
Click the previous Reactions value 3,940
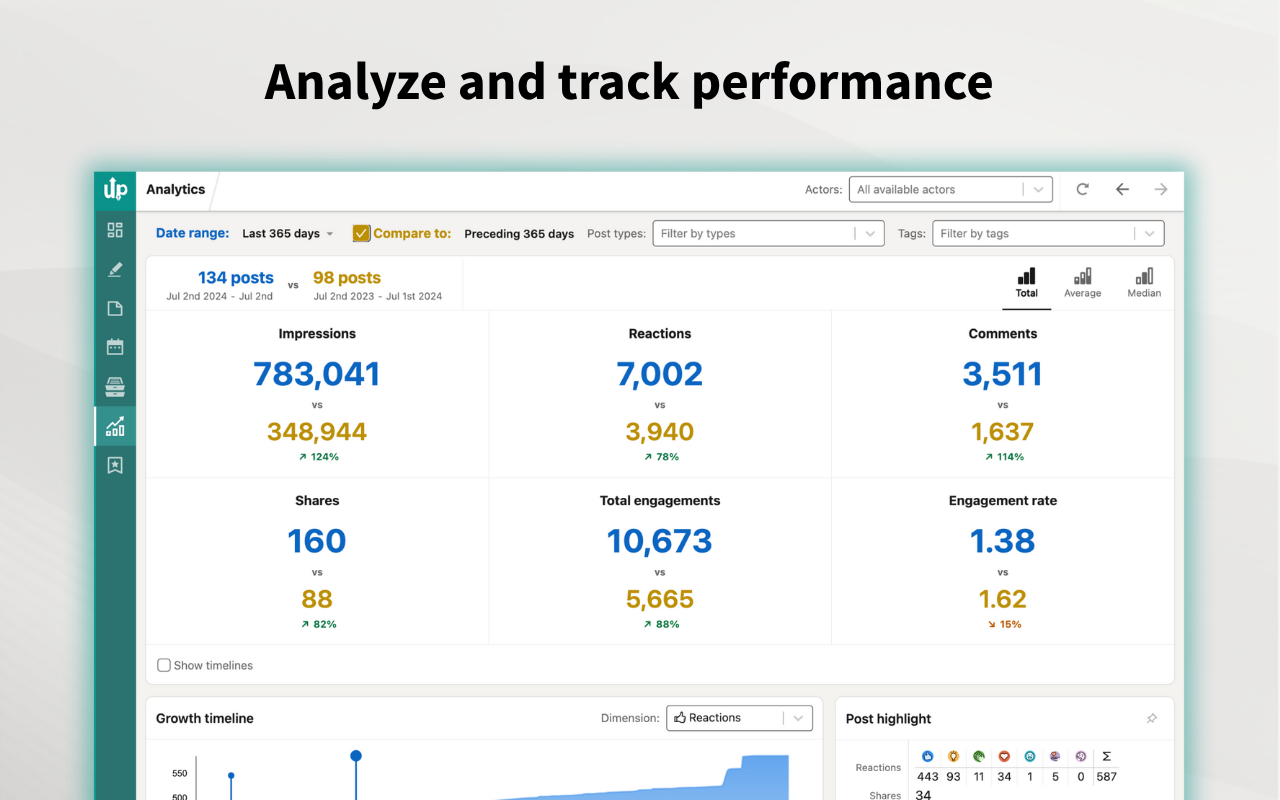click(x=660, y=432)
